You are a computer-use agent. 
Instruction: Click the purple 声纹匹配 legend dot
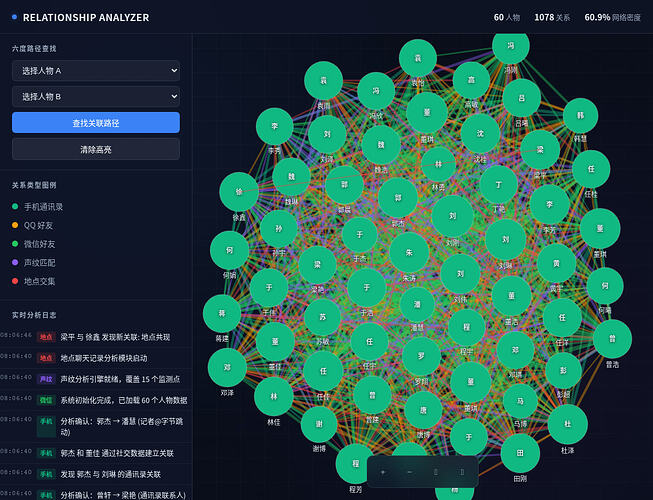pos(15,262)
